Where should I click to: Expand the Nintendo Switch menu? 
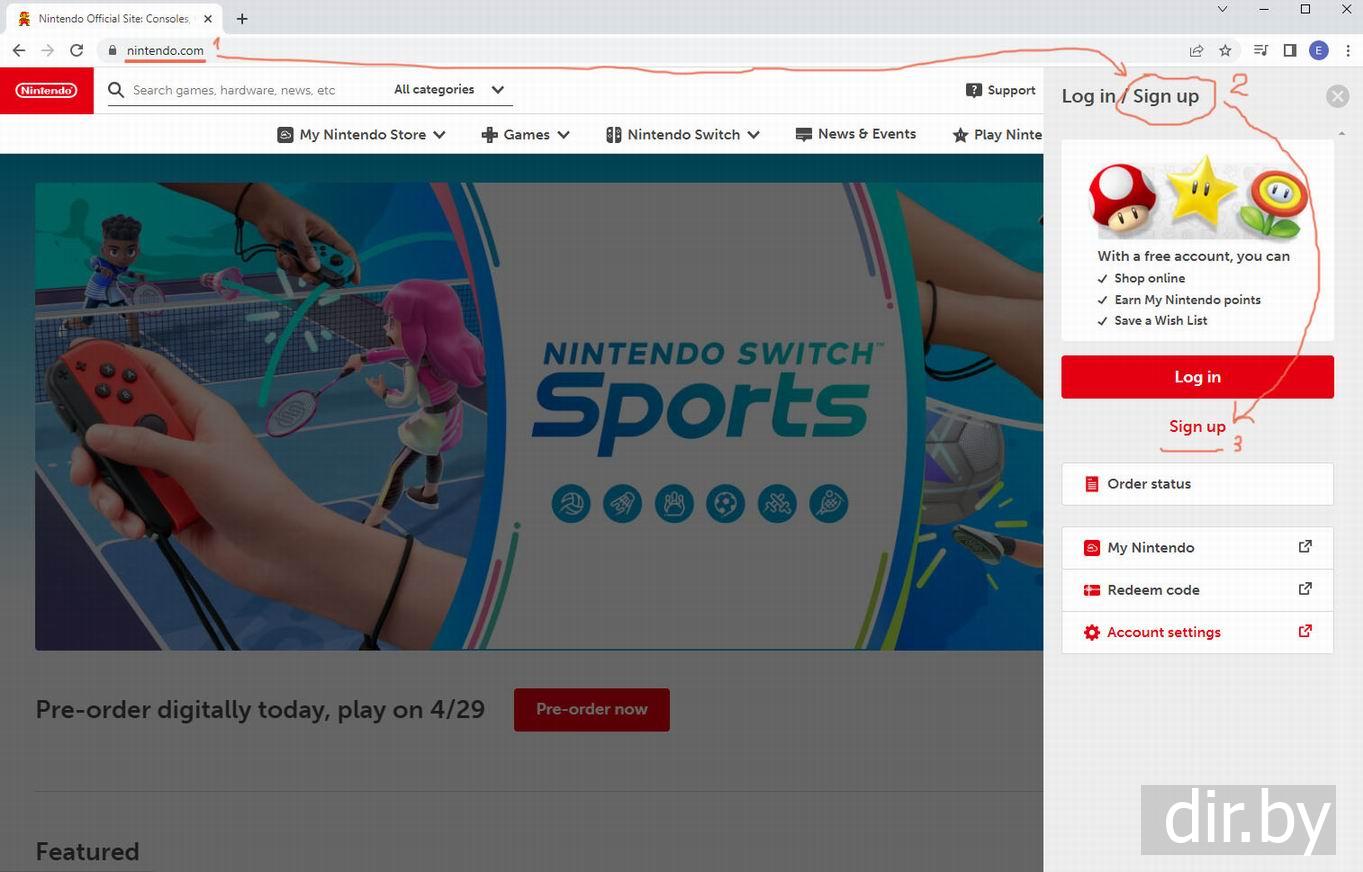click(x=683, y=134)
